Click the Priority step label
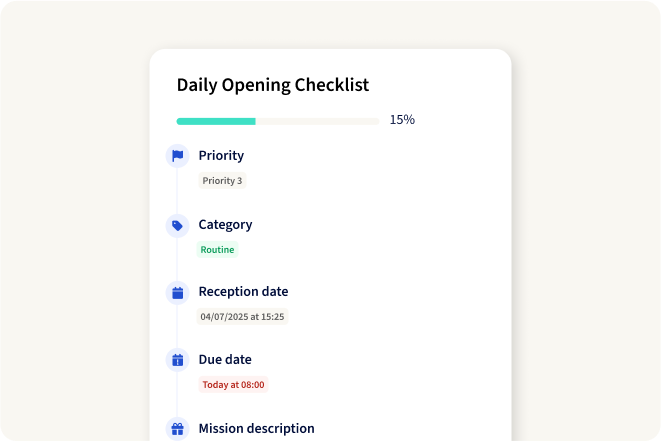661x441 pixels. coord(221,156)
